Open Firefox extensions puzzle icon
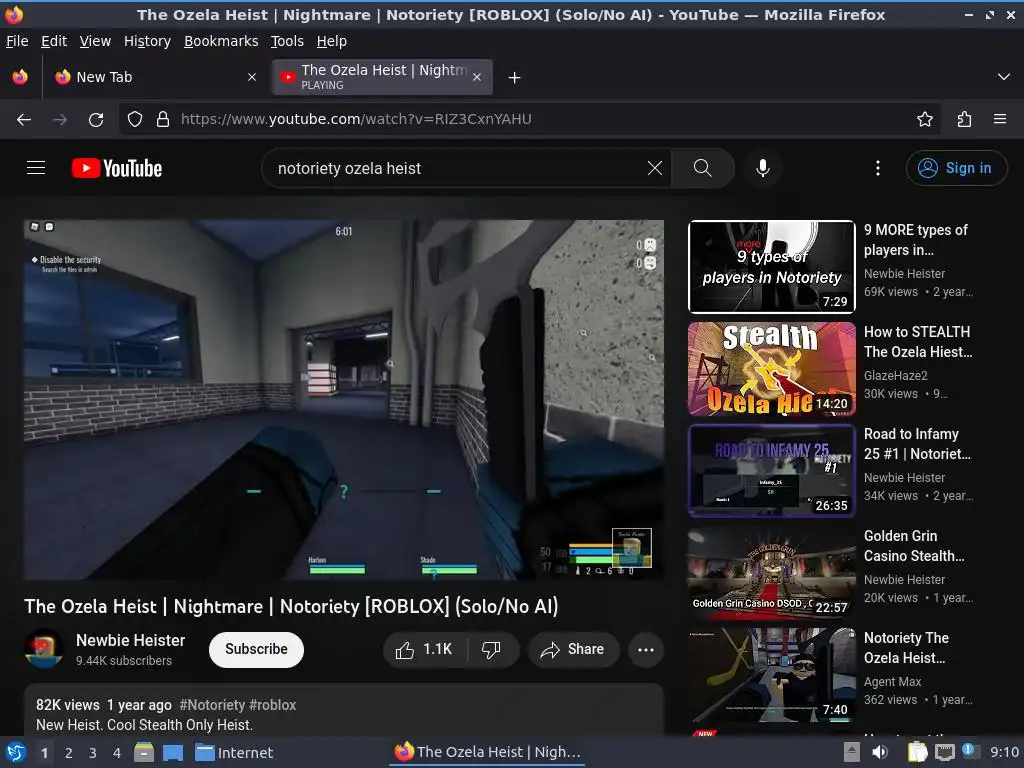 tap(965, 120)
